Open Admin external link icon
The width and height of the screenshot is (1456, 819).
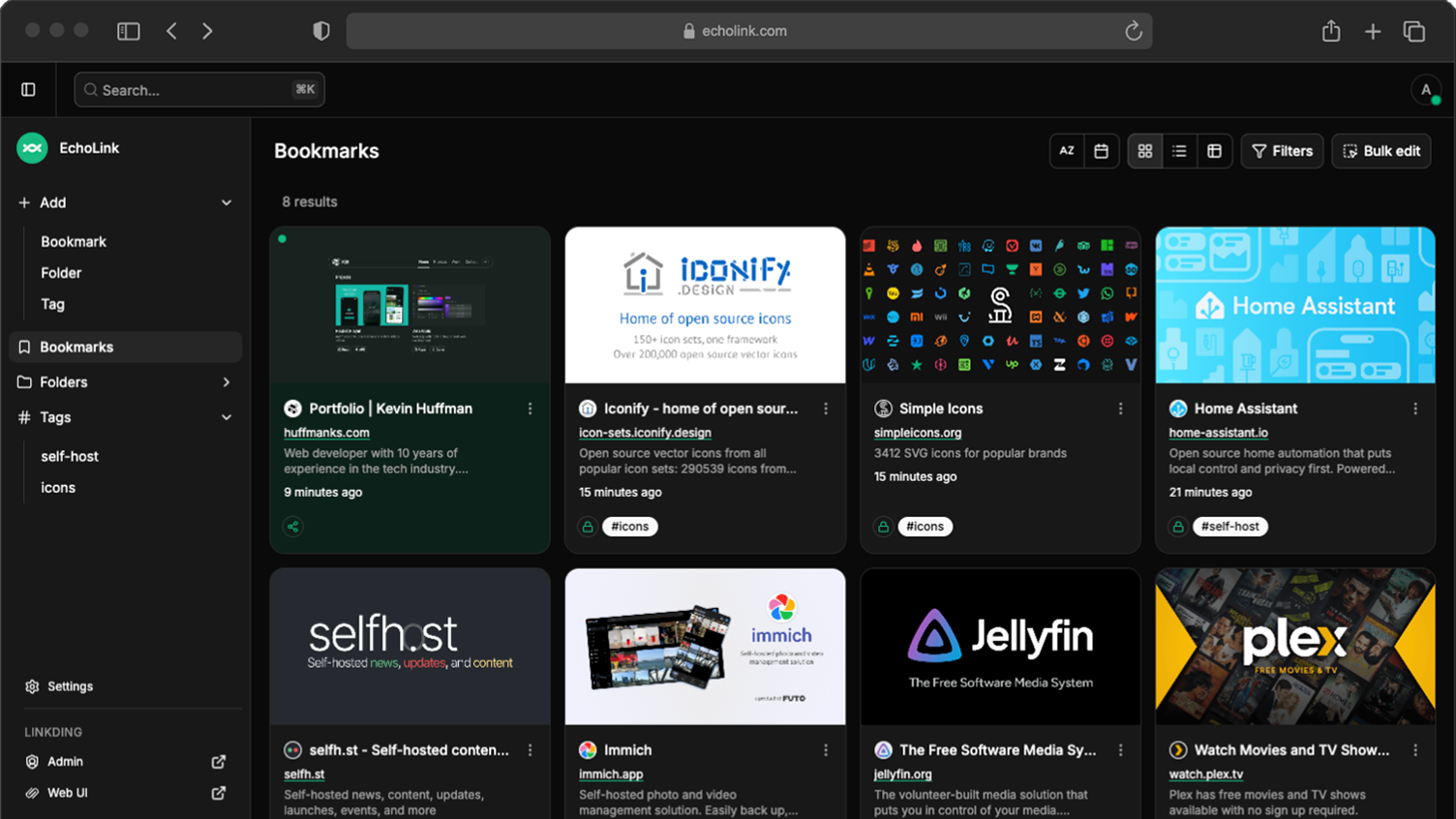219,762
